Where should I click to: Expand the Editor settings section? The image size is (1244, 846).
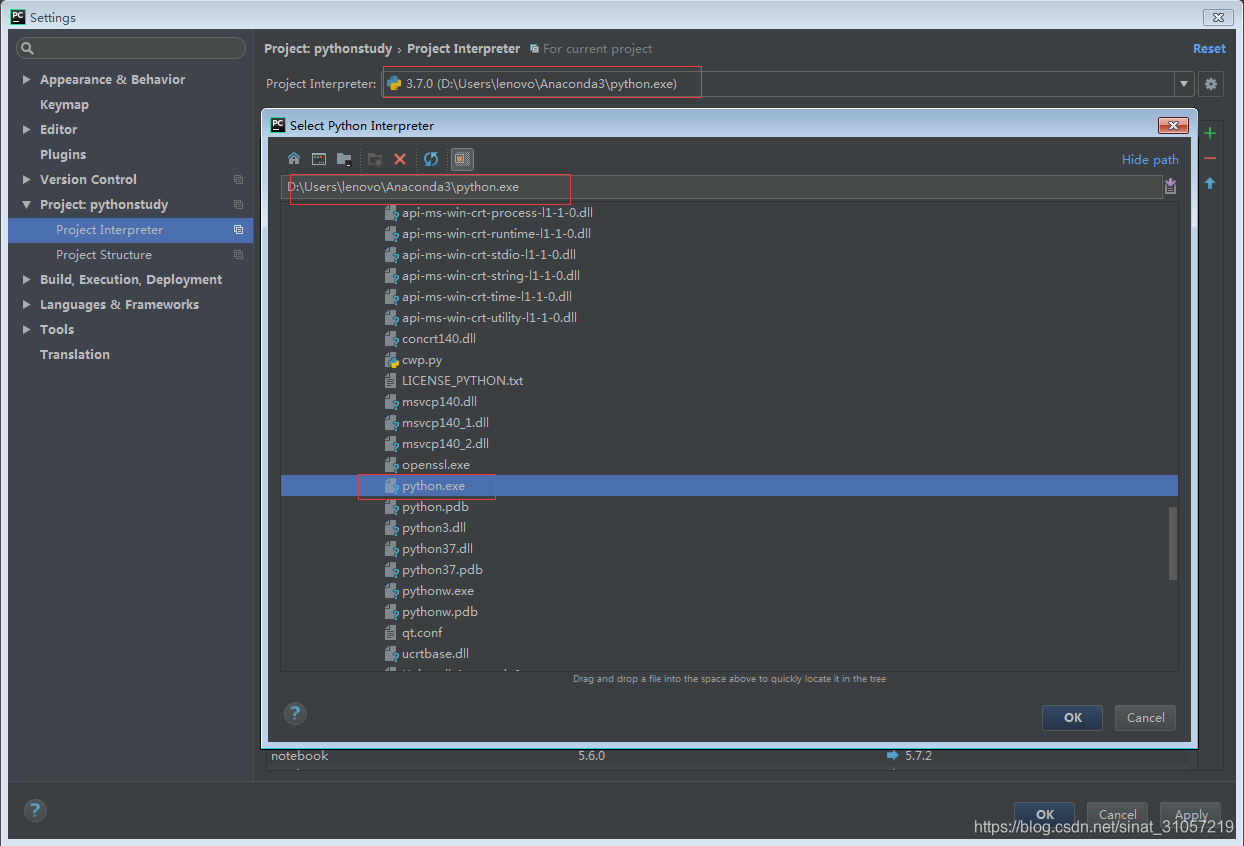click(x=26, y=129)
